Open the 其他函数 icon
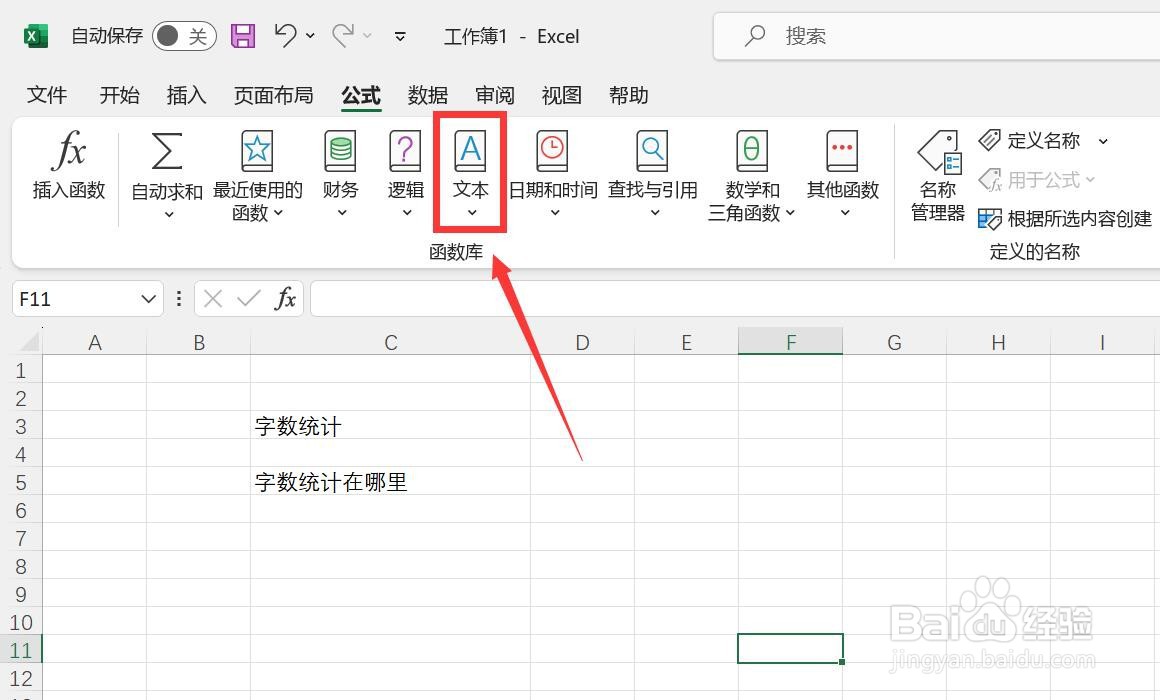The height and width of the screenshot is (700, 1160). click(x=843, y=151)
